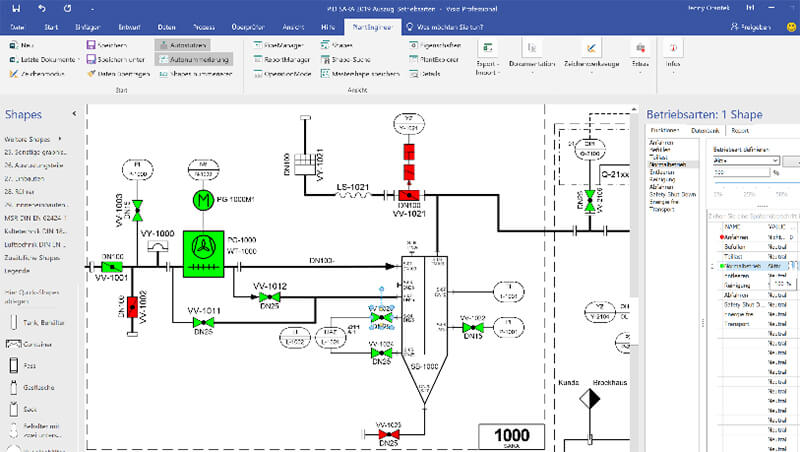Open the FlowManager view
This screenshot has height=452, width=800.
pyautogui.click(x=279, y=45)
